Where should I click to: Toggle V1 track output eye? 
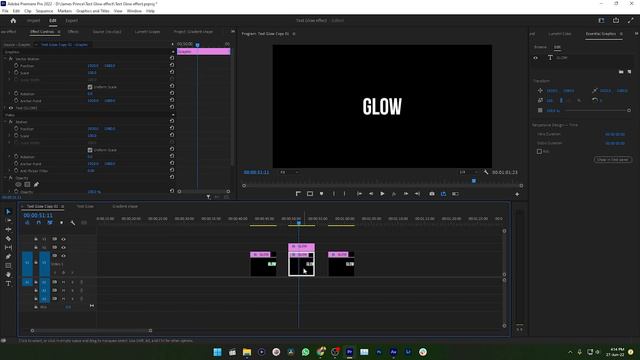coord(63,256)
